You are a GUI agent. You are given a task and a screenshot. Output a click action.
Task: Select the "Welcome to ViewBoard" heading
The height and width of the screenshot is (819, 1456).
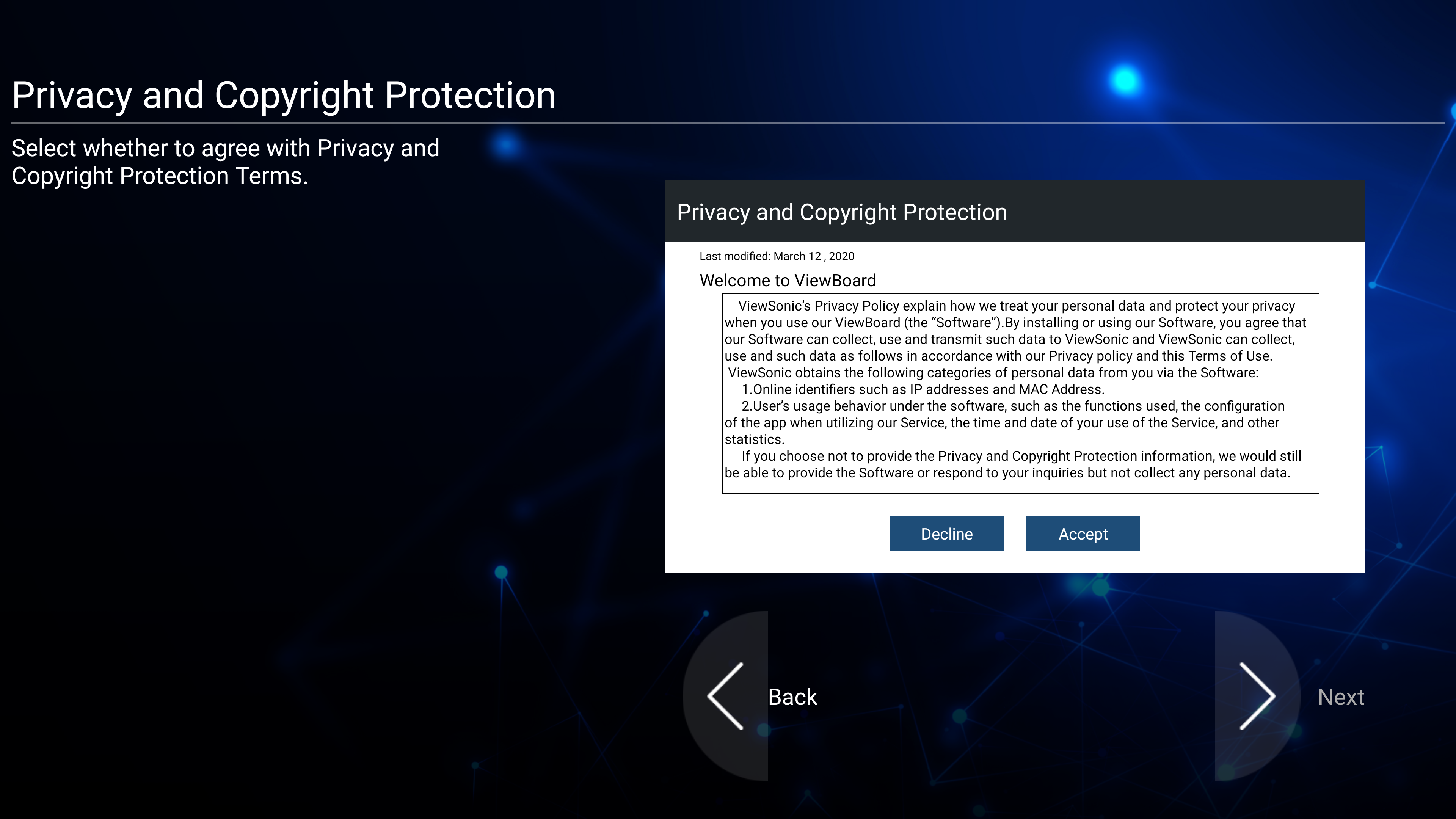pyautogui.click(x=788, y=280)
